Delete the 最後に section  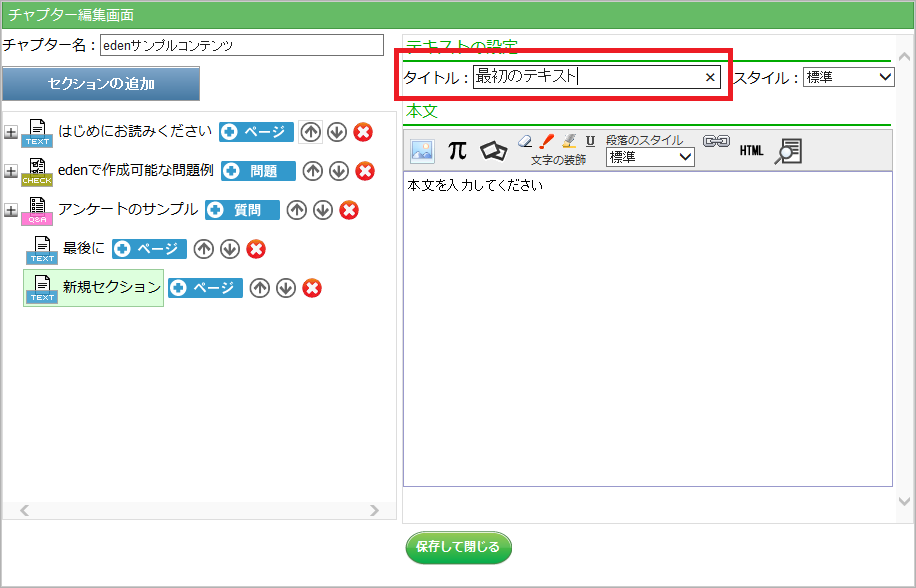coord(256,249)
